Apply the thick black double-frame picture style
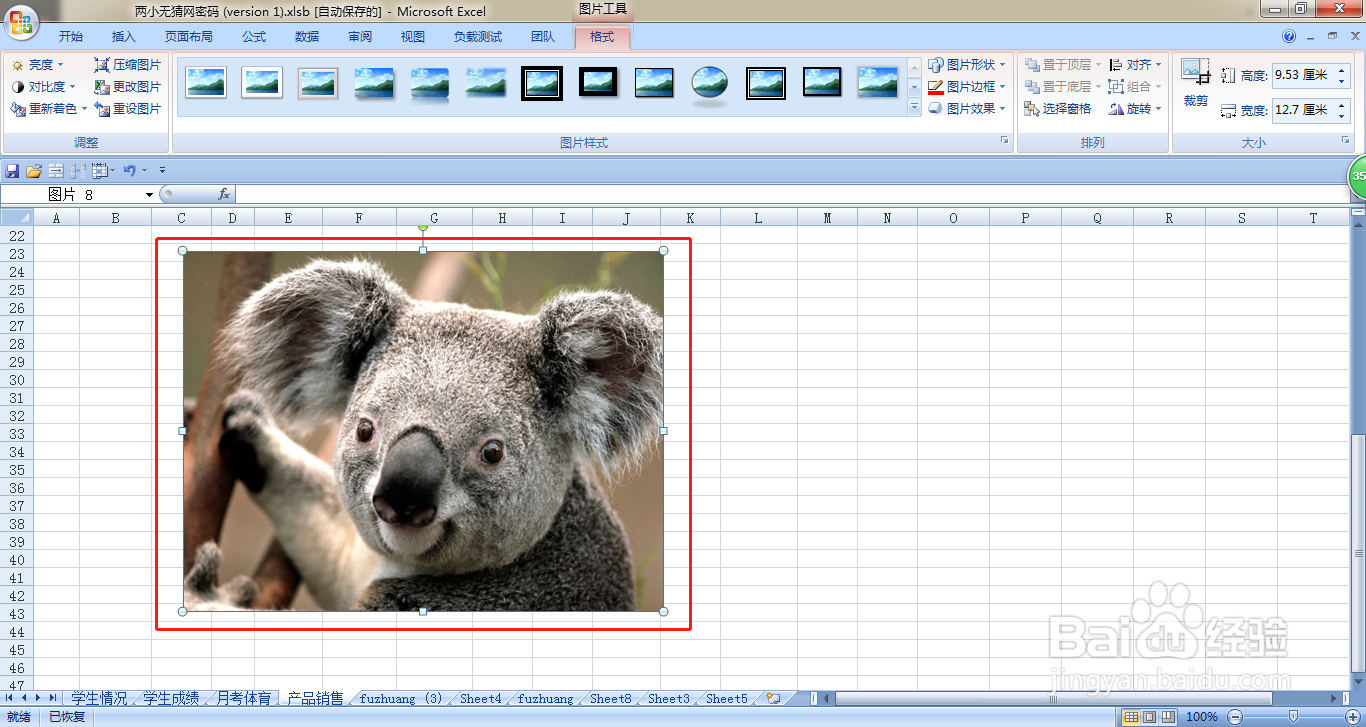This screenshot has height=727, width=1366. [x=542, y=83]
